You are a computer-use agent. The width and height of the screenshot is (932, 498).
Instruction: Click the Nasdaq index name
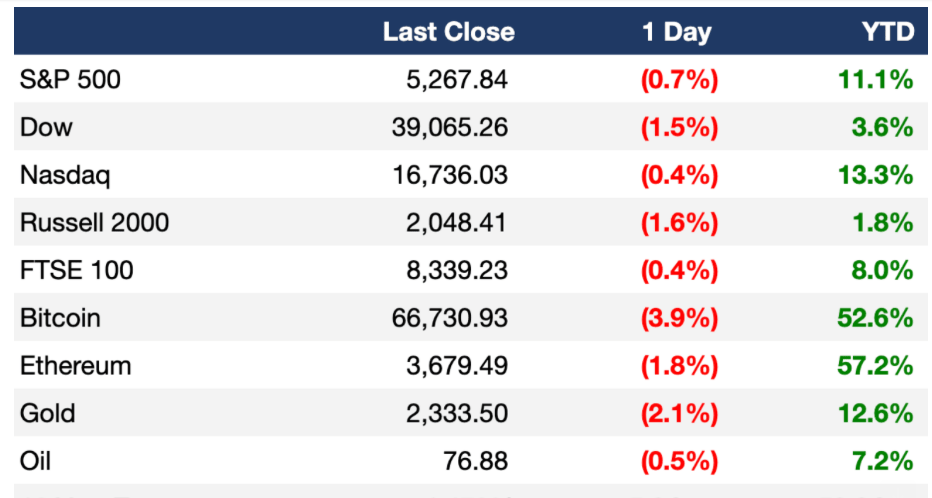65,176
